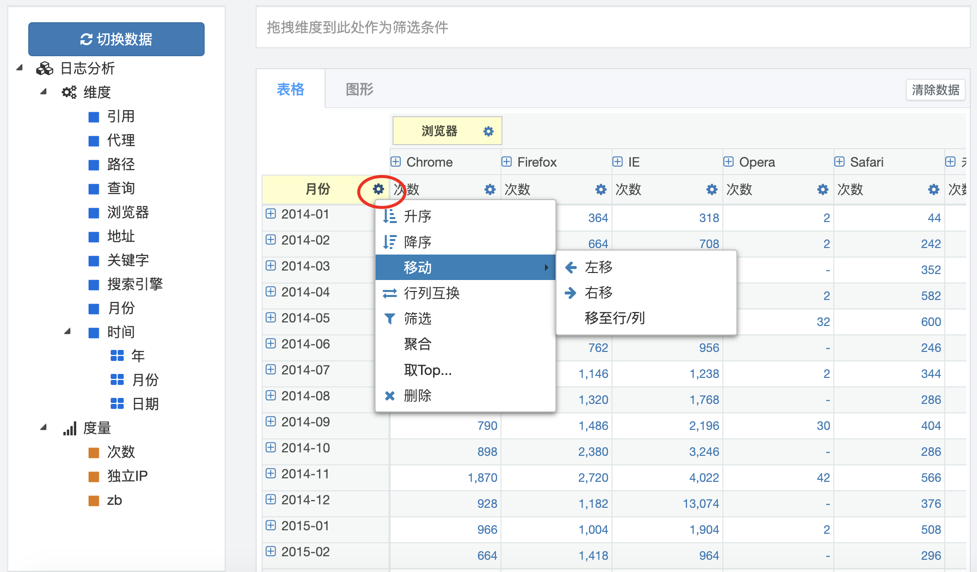The width and height of the screenshot is (977, 572).
Task: Click the gear icon in Safari 次数 column
Action: [933, 190]
